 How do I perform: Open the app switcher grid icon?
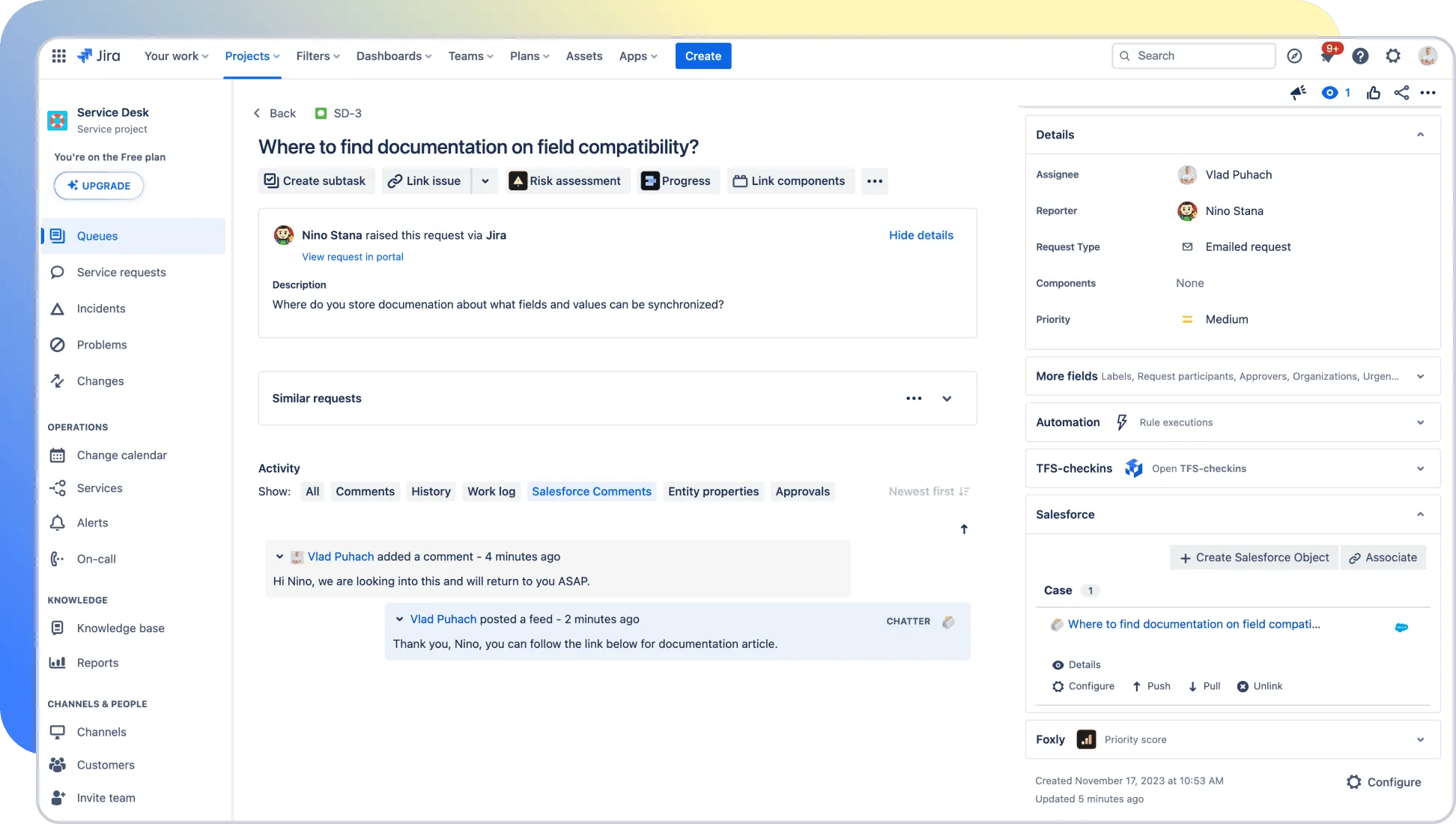[x=58, y=56]
